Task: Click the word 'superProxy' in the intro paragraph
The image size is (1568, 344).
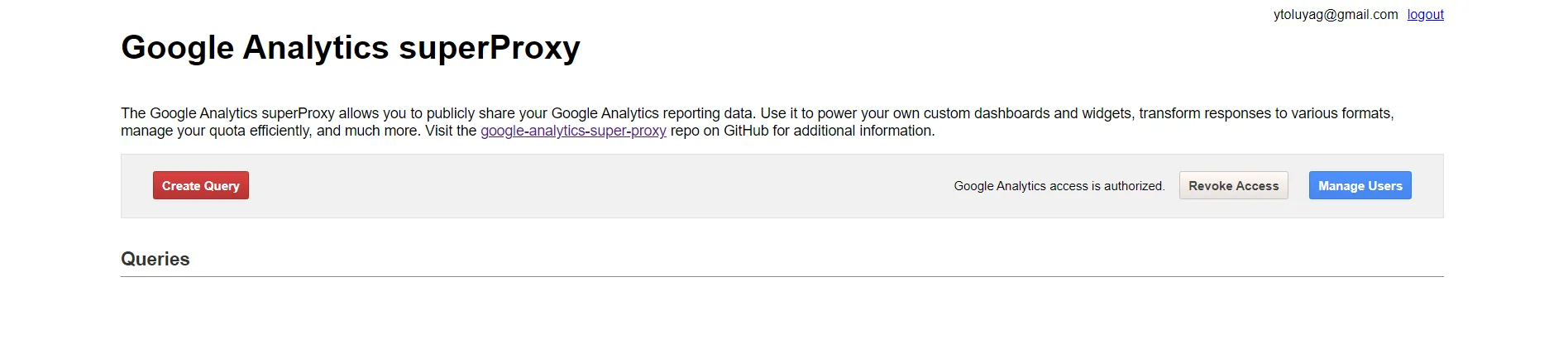Action: [x=298, y=113]
